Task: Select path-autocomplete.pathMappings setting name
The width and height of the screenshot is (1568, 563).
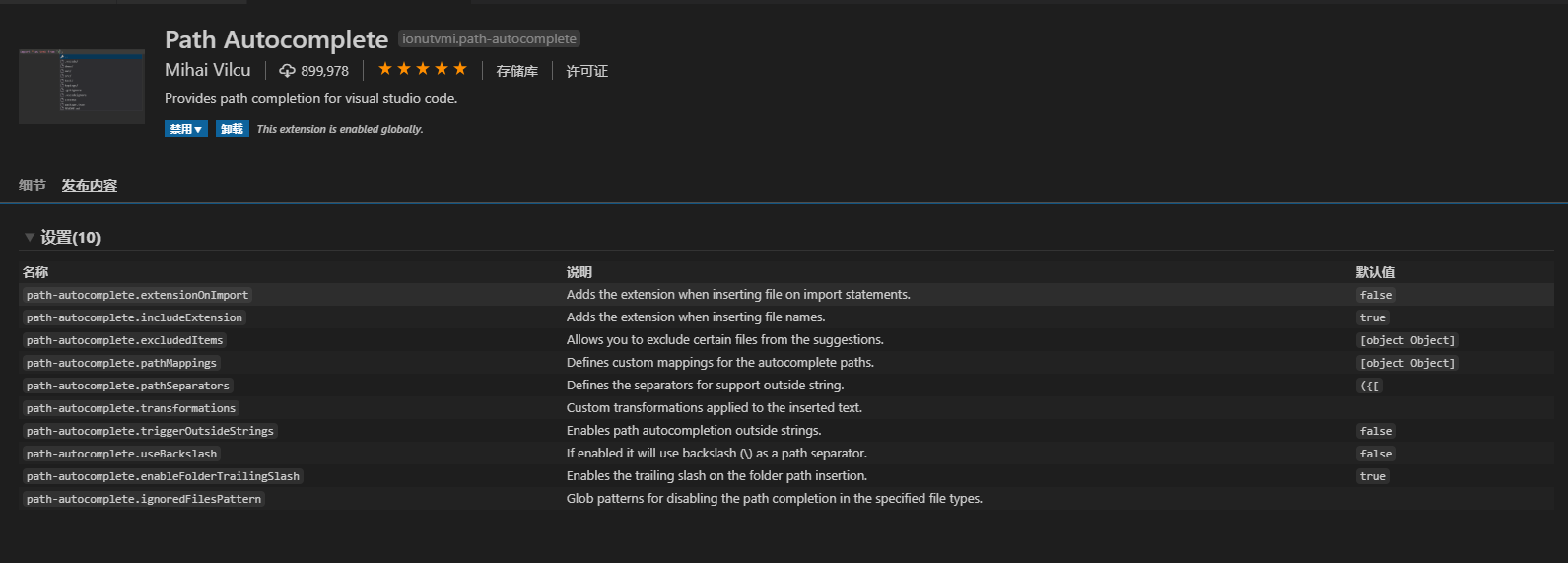Action: coord(121,363)
